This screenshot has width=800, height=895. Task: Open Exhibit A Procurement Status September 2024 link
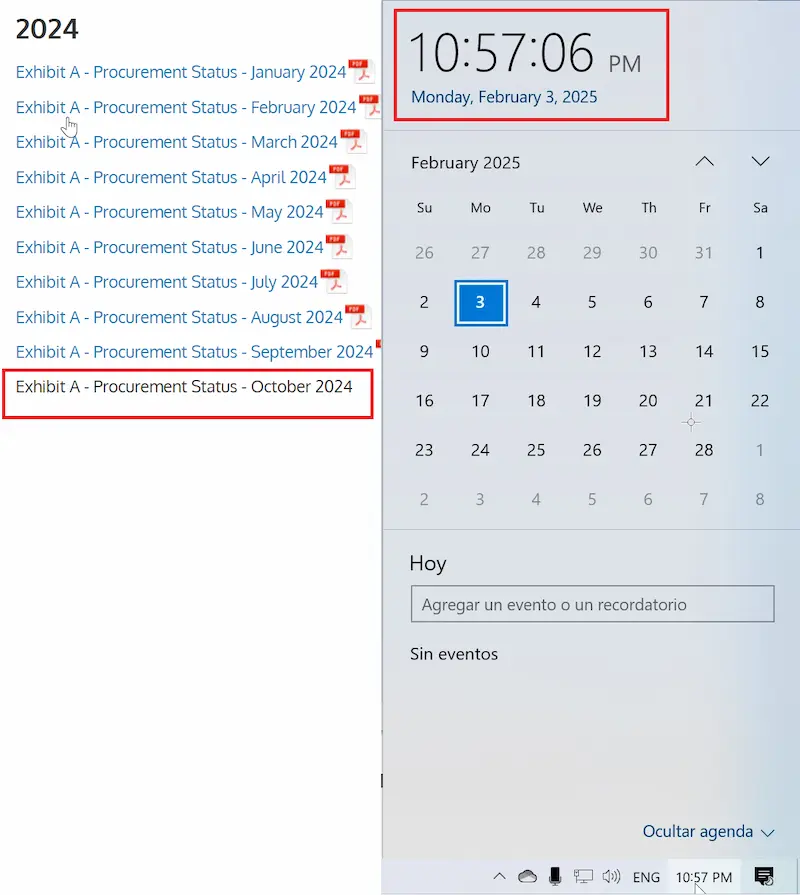coord(195,352)
